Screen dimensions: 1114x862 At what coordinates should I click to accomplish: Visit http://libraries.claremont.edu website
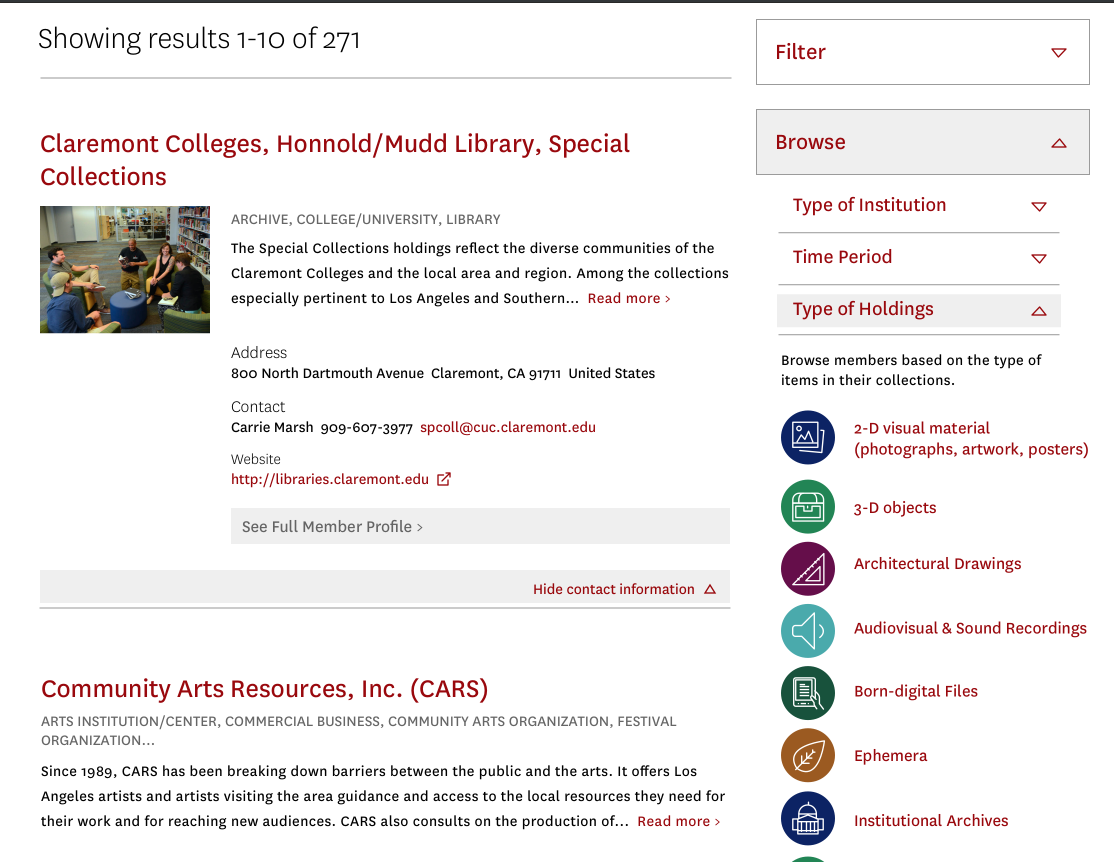330,479
